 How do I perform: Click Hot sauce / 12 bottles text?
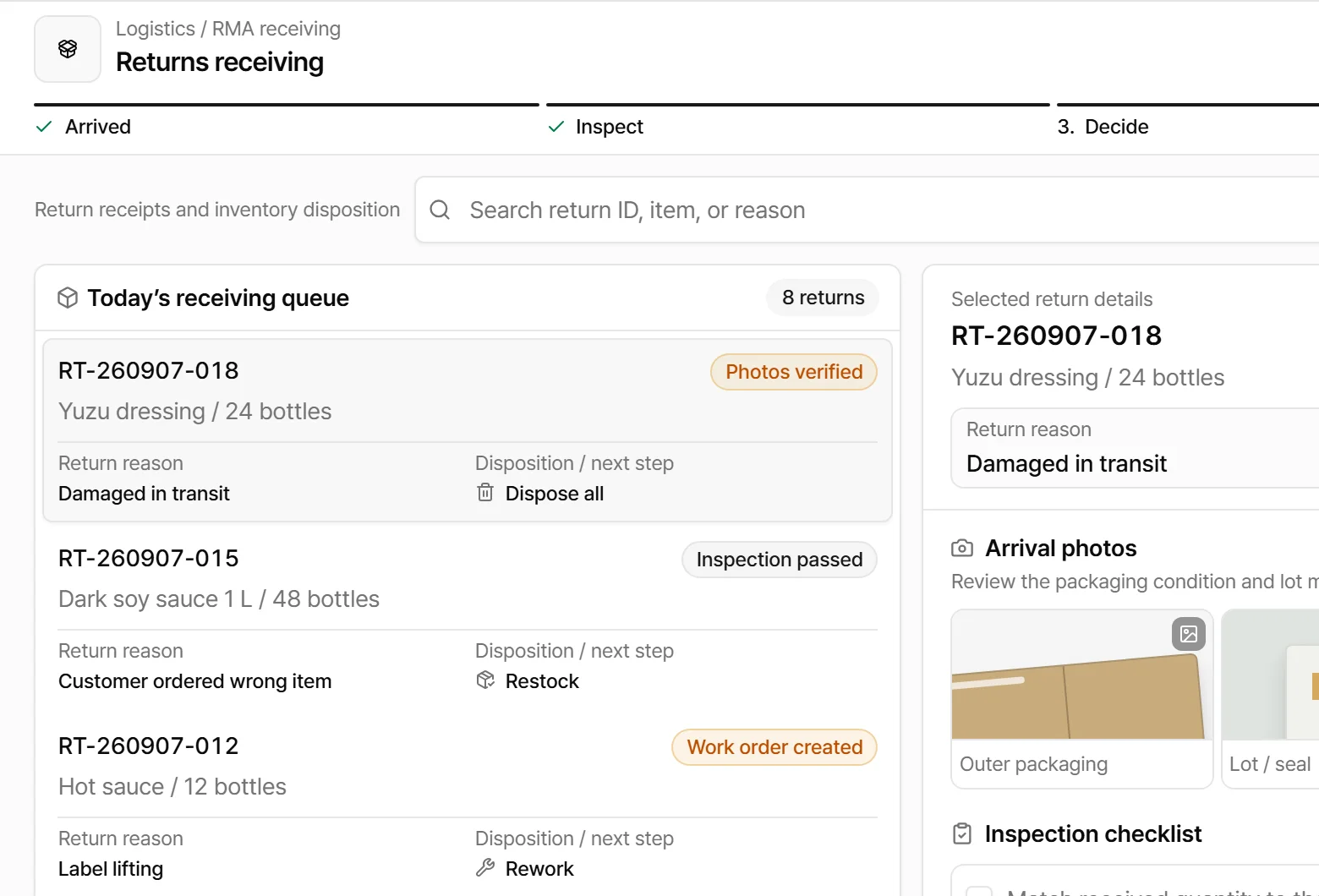pos(172,786)
